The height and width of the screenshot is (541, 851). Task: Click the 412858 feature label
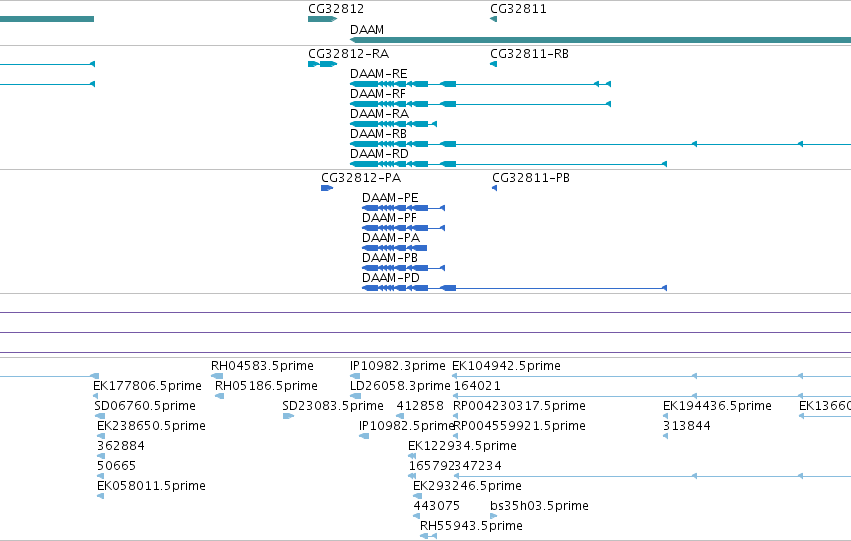[x=420, y=406]
